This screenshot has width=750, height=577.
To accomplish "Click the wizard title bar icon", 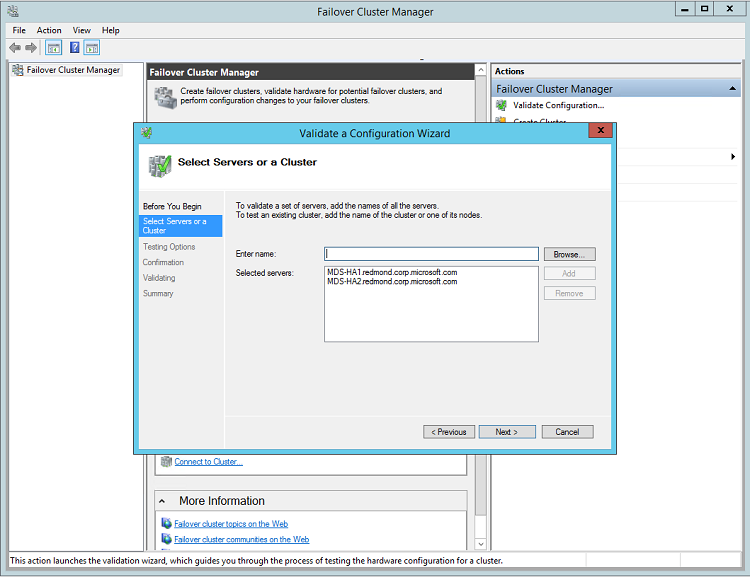I will pyautogui.click(x=147, y=133).
